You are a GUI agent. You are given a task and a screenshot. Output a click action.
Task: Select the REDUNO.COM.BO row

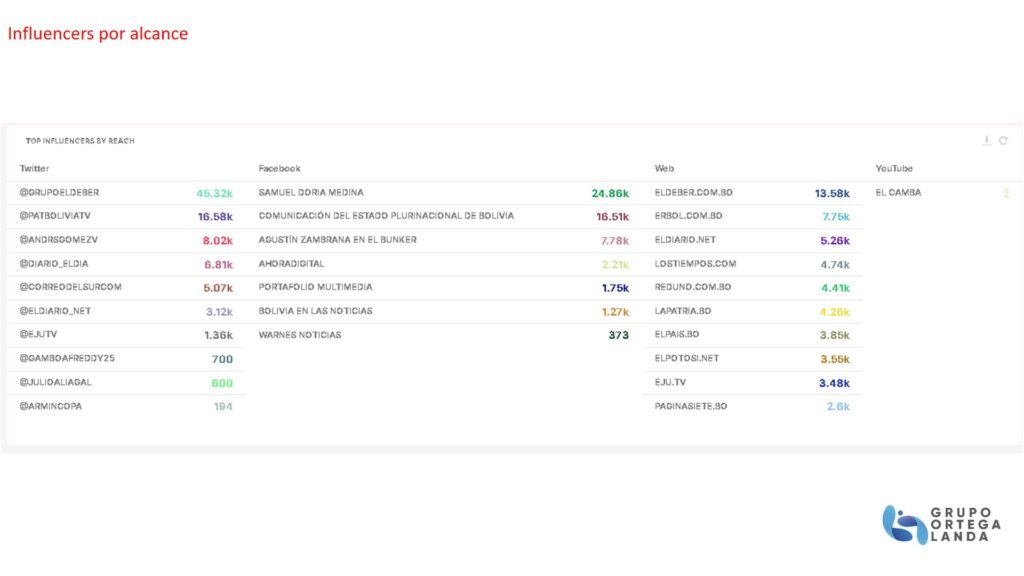(x=752, y=287)
